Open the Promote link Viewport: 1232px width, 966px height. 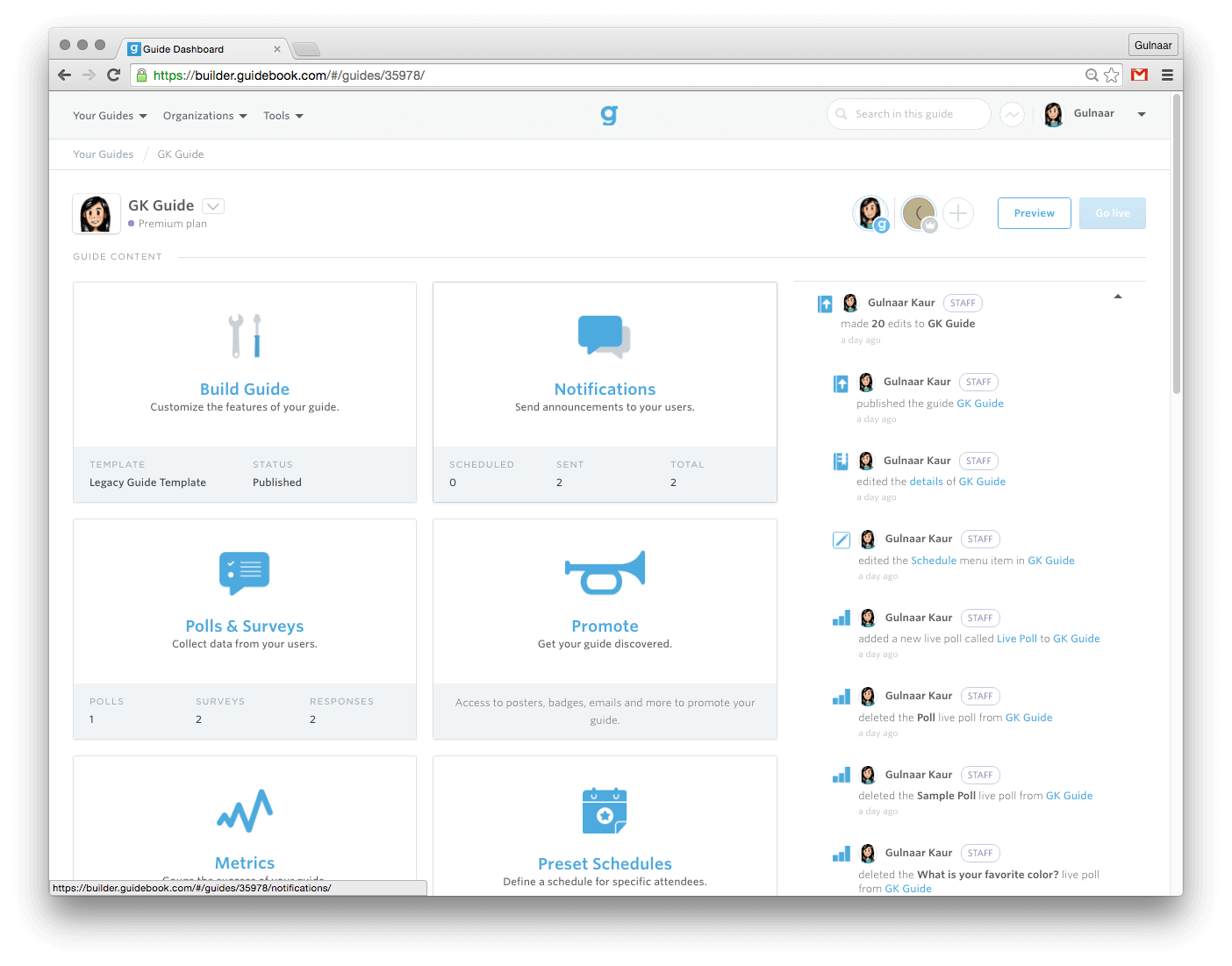tap(605, 626)
